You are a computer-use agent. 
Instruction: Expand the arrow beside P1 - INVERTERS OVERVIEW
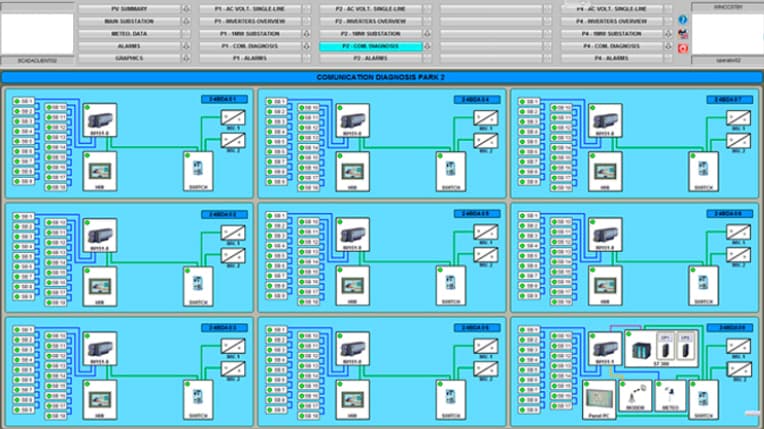click(x=308, y=21)
